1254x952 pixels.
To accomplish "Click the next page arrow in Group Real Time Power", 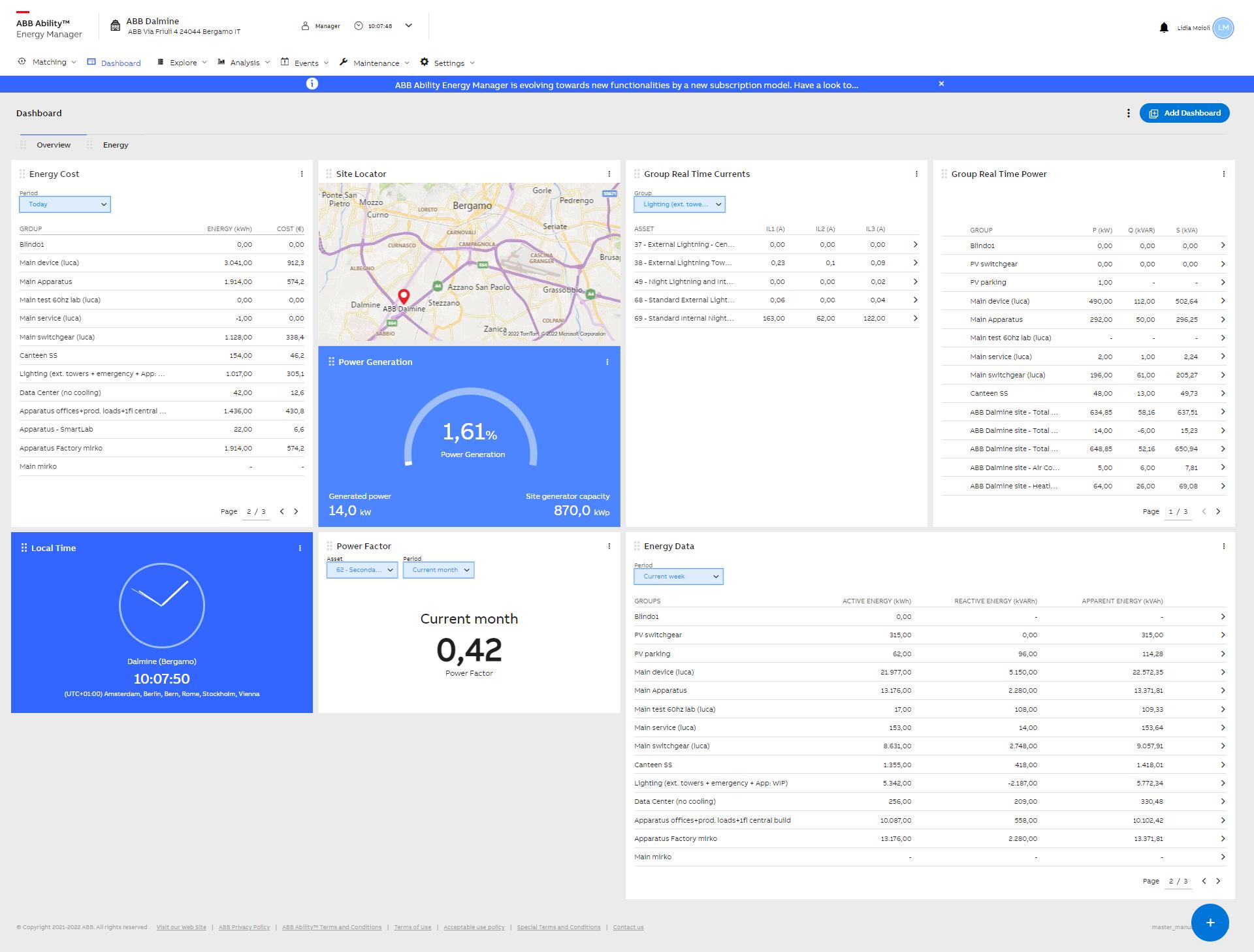I will click(1222, 511).
